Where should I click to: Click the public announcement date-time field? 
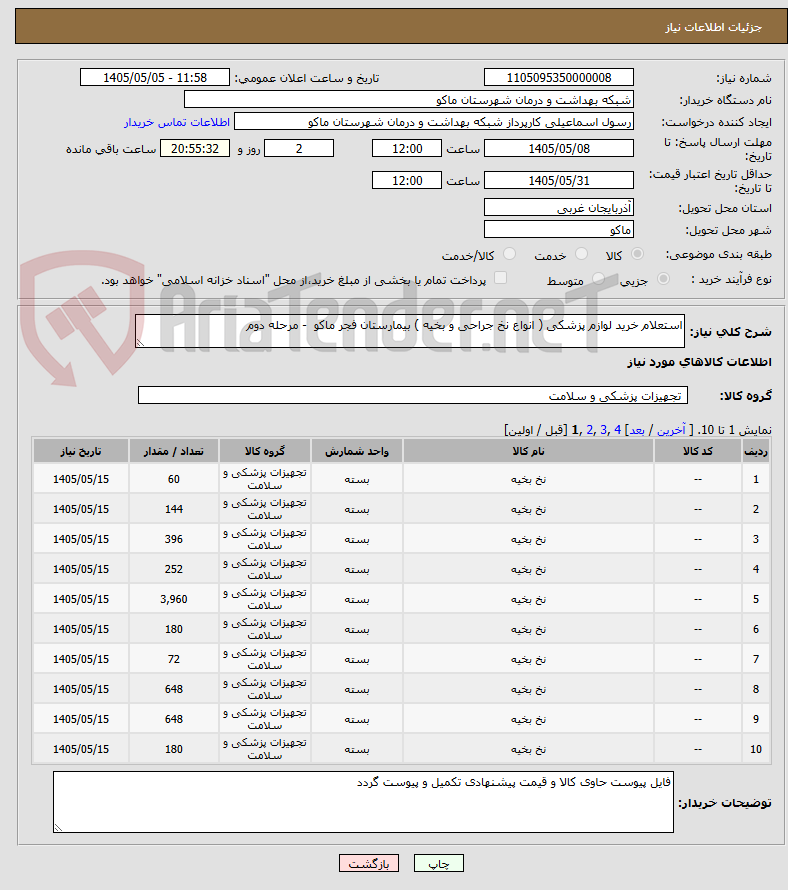pyautogui.click(x=155, y=77)
